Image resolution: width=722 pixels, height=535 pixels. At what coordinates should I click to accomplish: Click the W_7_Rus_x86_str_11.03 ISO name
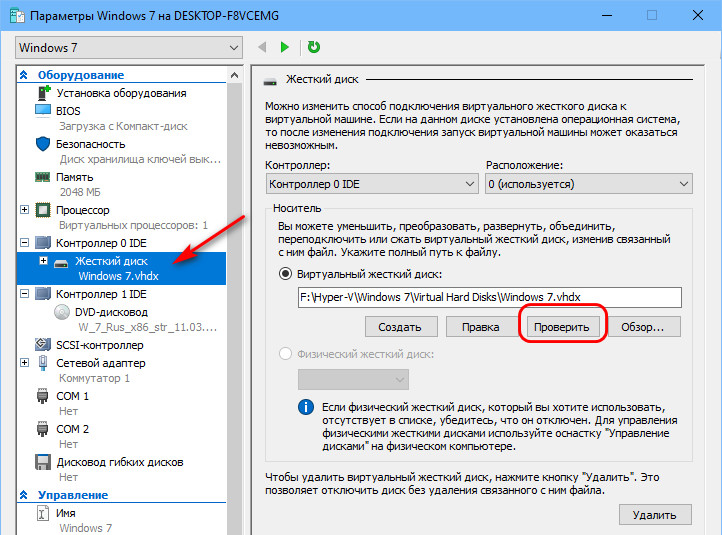(147, 327)
